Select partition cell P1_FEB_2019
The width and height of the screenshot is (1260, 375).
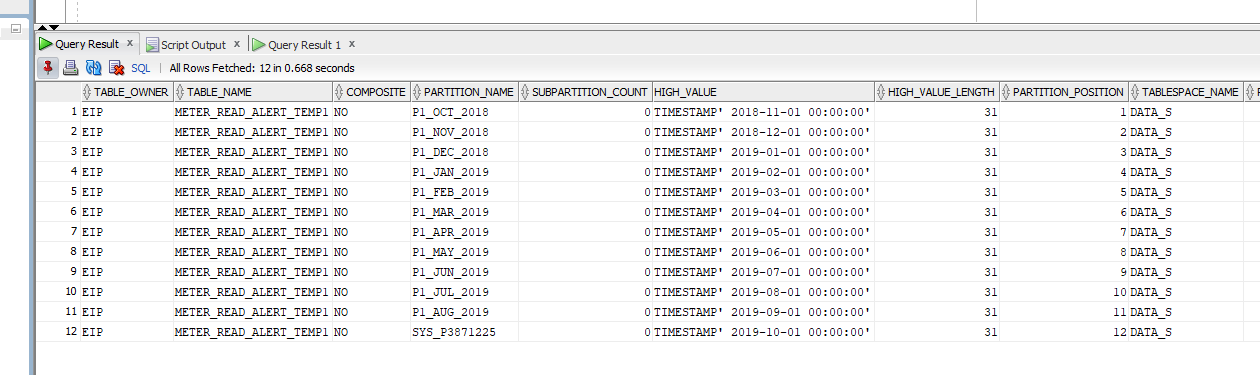[x=464, y=192]
